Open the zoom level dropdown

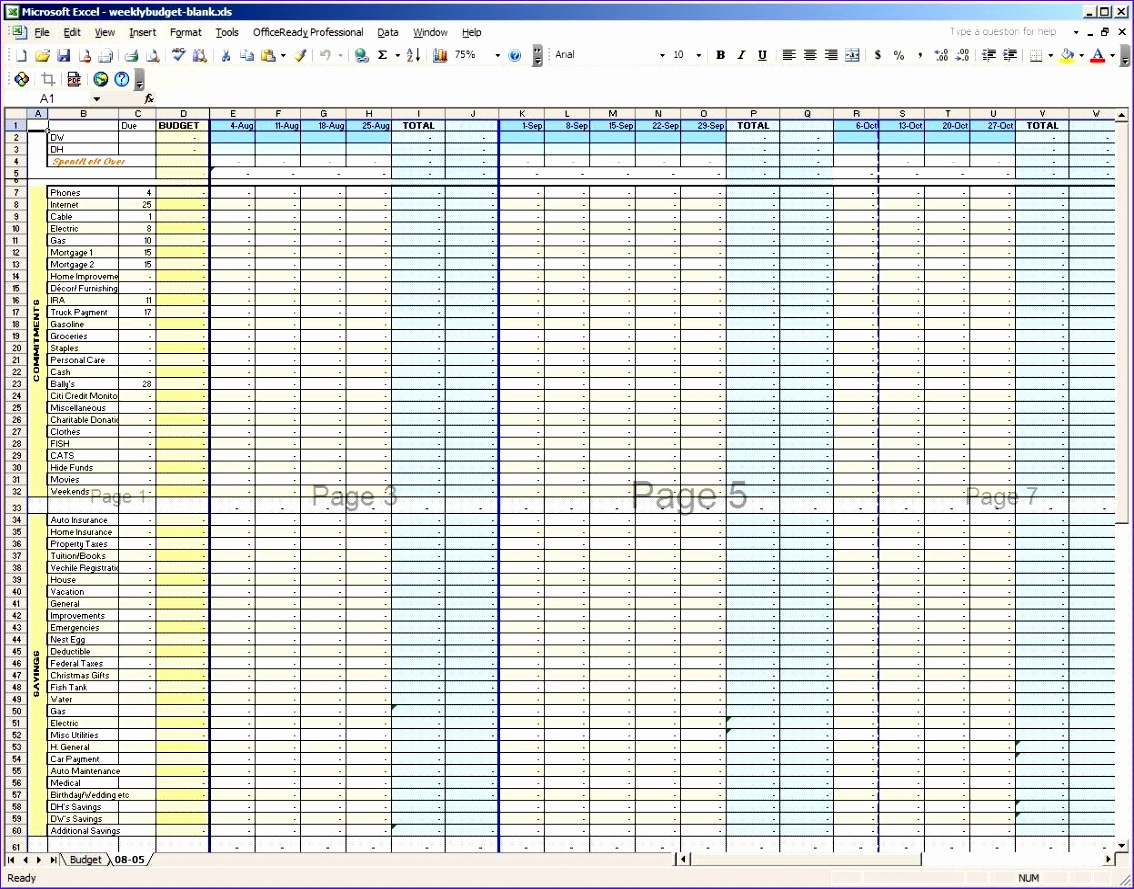pos(498,55)
